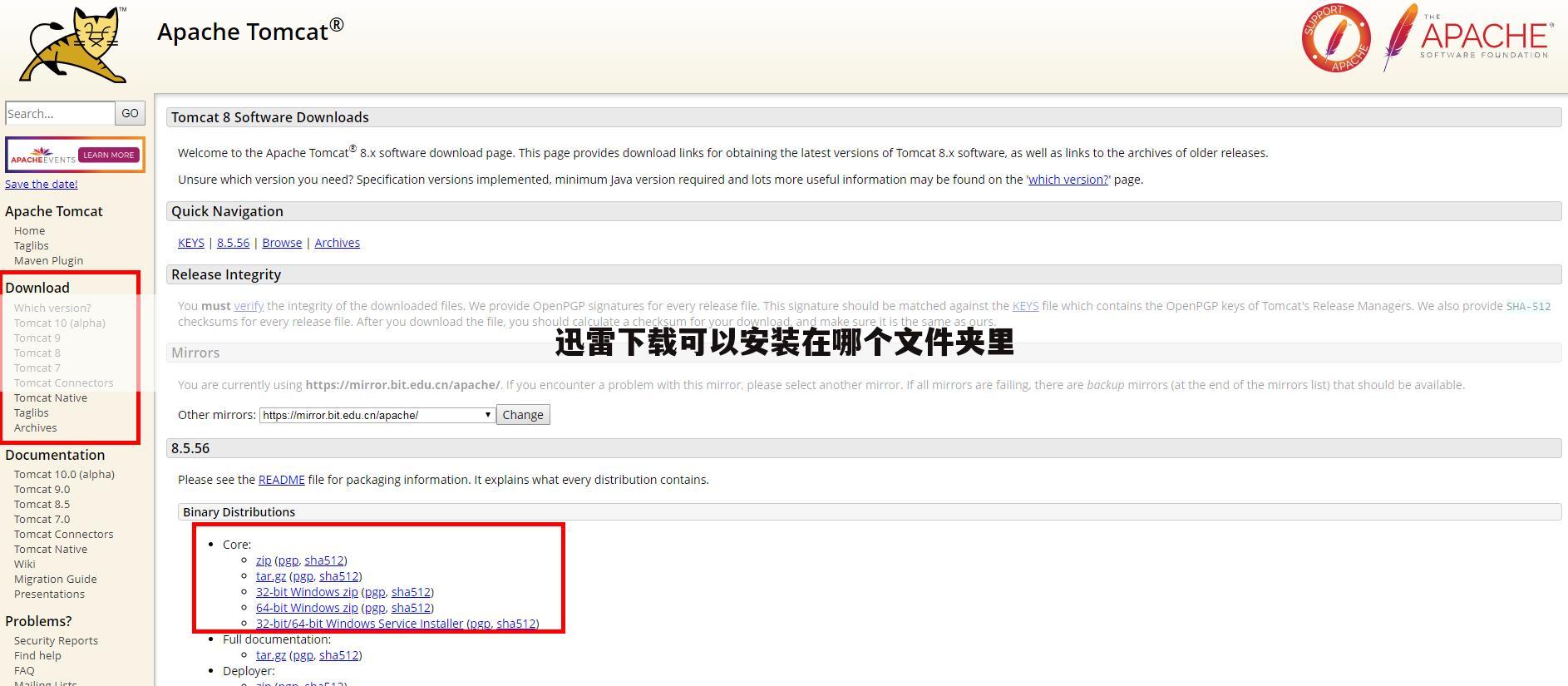
Task: Download the 32-bit Windows zip
Action: pos(307,592)
